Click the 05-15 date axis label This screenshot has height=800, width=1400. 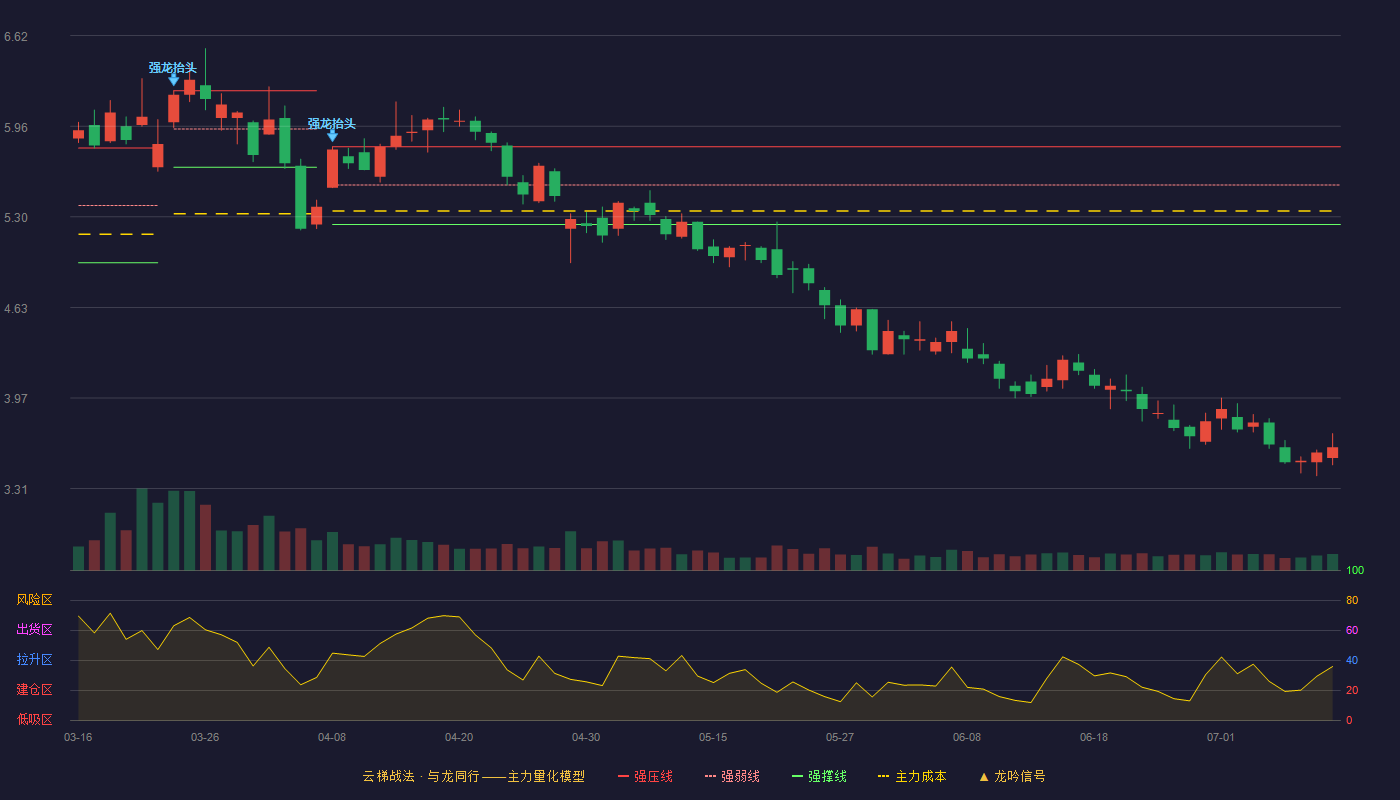713,737
